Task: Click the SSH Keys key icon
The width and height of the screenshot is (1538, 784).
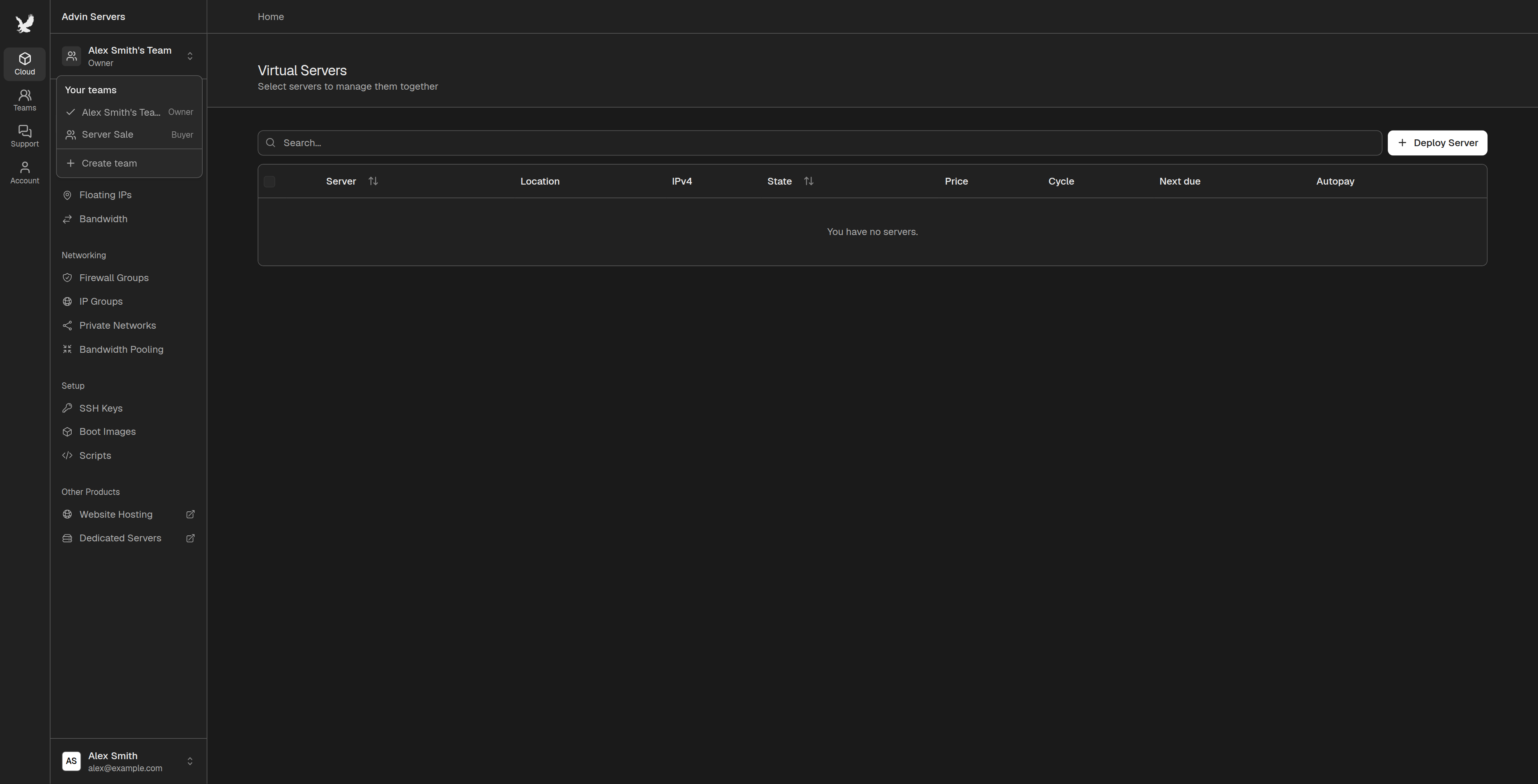Action: tap(67, 408)
